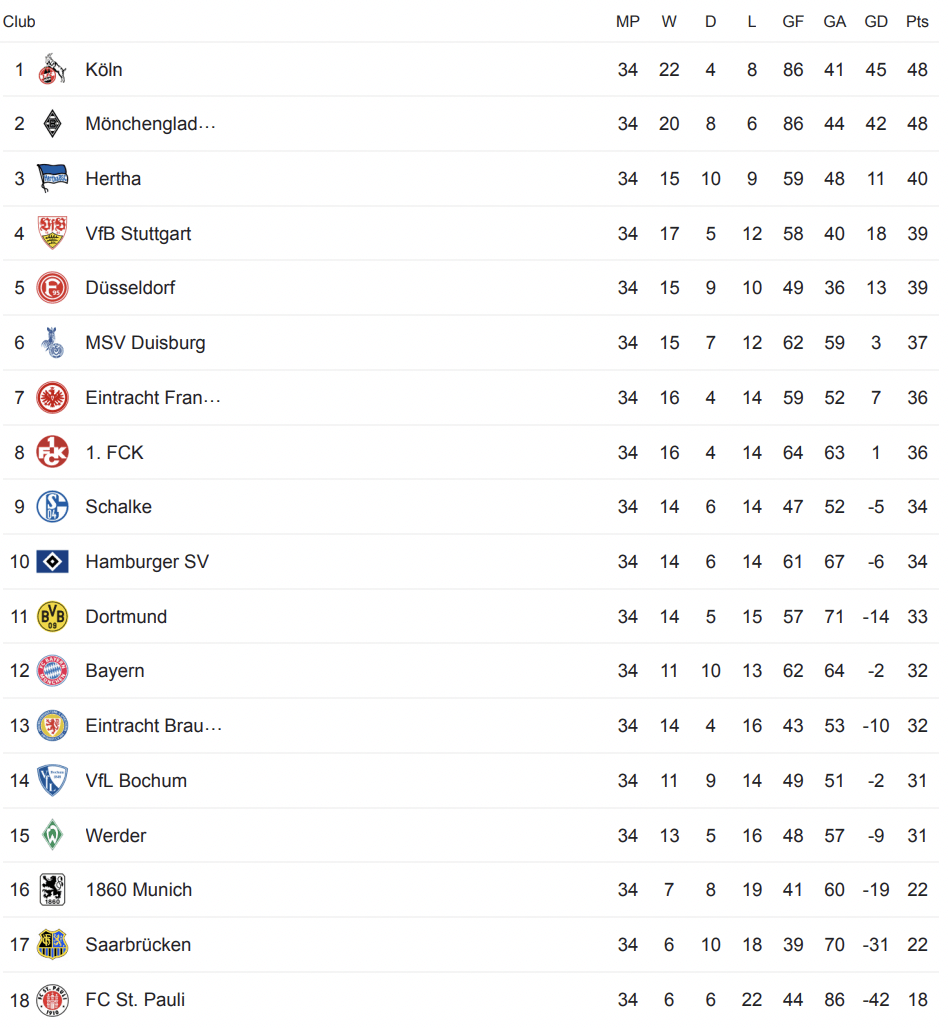
Task: Select the 1860 Munich lion crest
Action: (52, 890)
